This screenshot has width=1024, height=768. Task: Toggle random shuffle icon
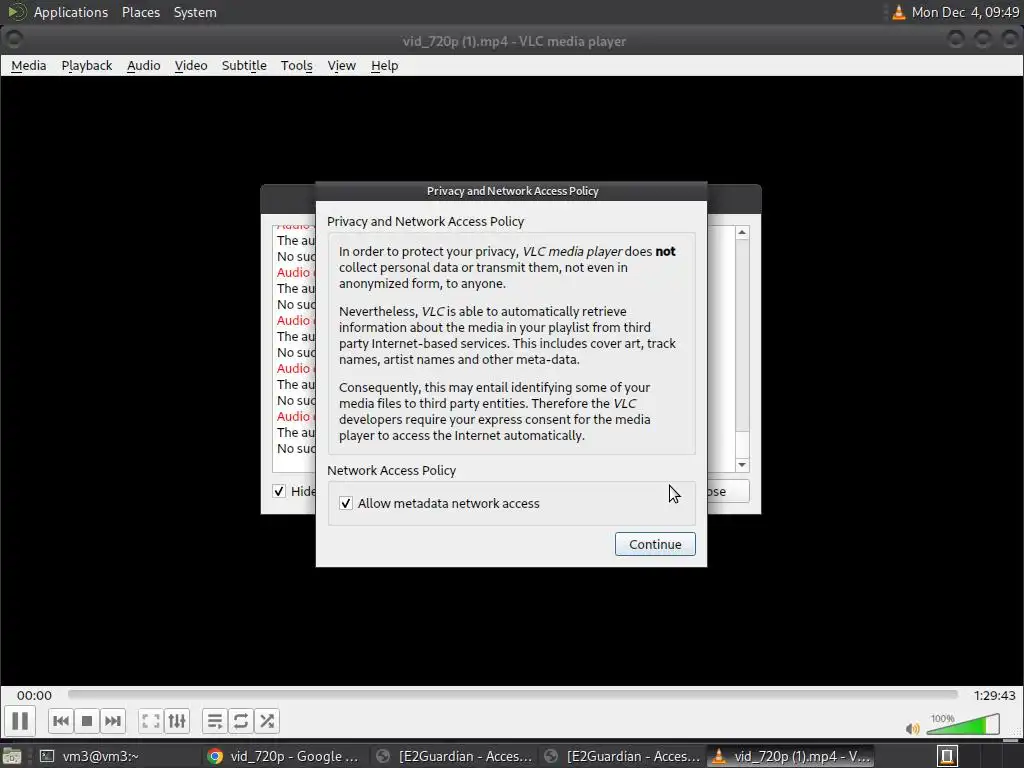pos(266,721)
